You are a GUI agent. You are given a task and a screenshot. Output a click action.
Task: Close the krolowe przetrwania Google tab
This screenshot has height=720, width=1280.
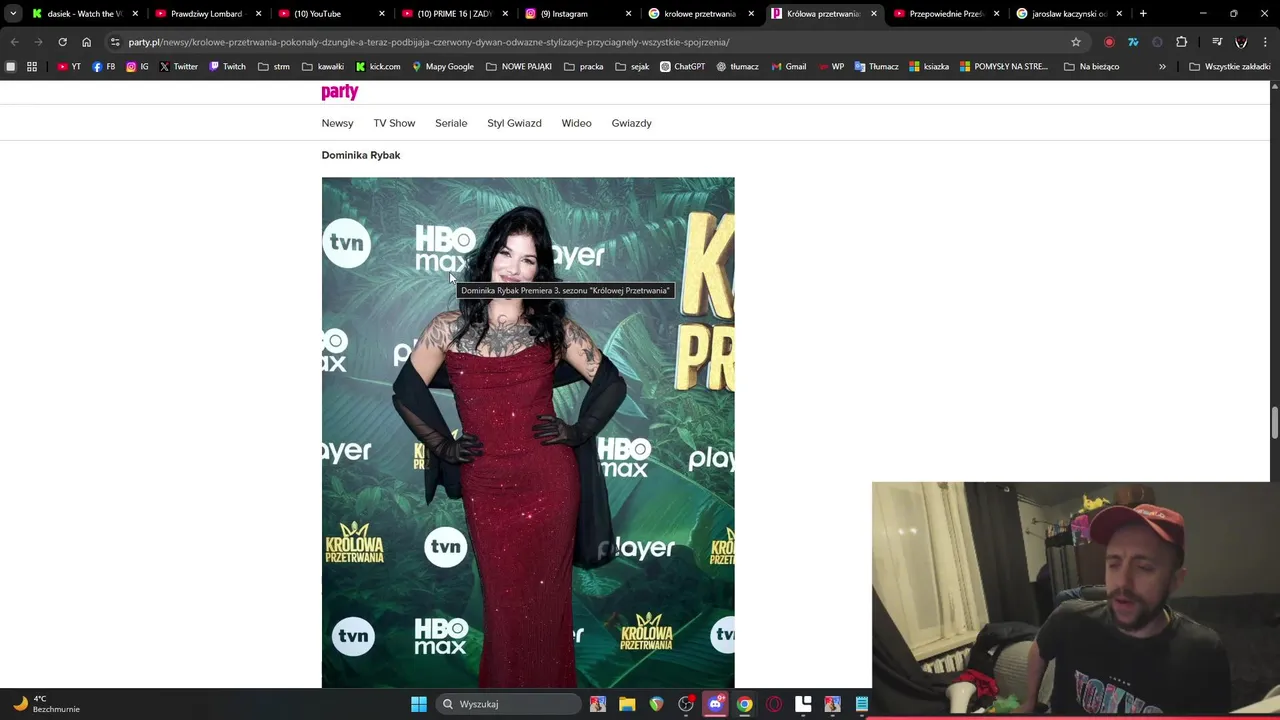751,14
